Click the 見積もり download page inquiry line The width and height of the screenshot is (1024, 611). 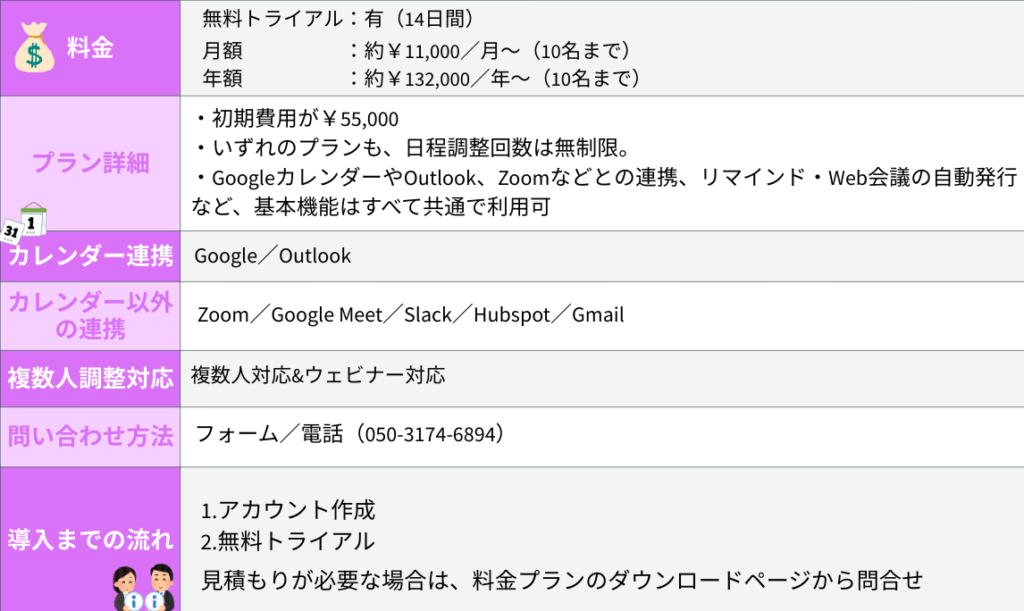pos(560,579)
